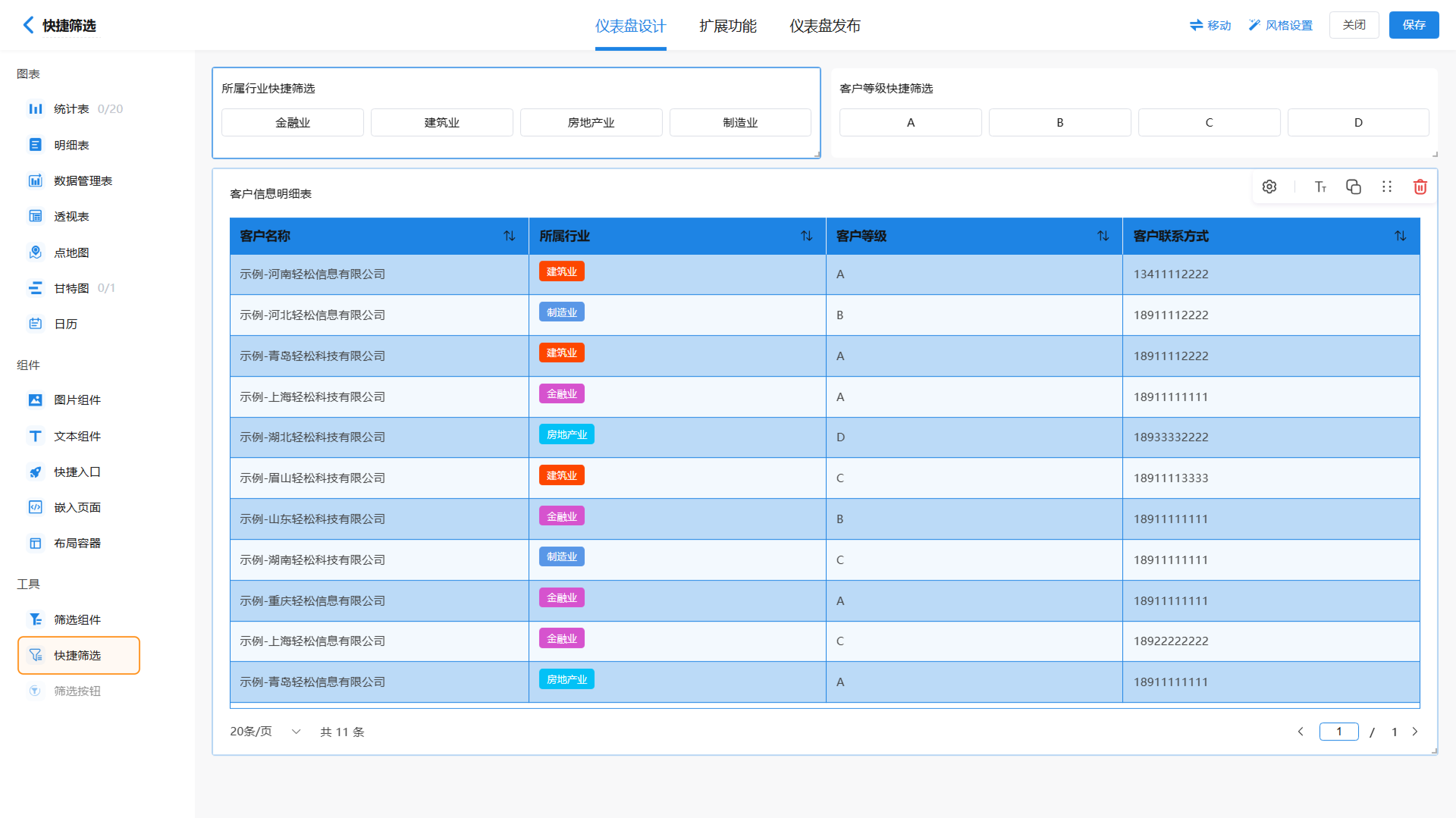Click the text style Tt icon
This screenshot has width=1456, height=818.
1320,186
